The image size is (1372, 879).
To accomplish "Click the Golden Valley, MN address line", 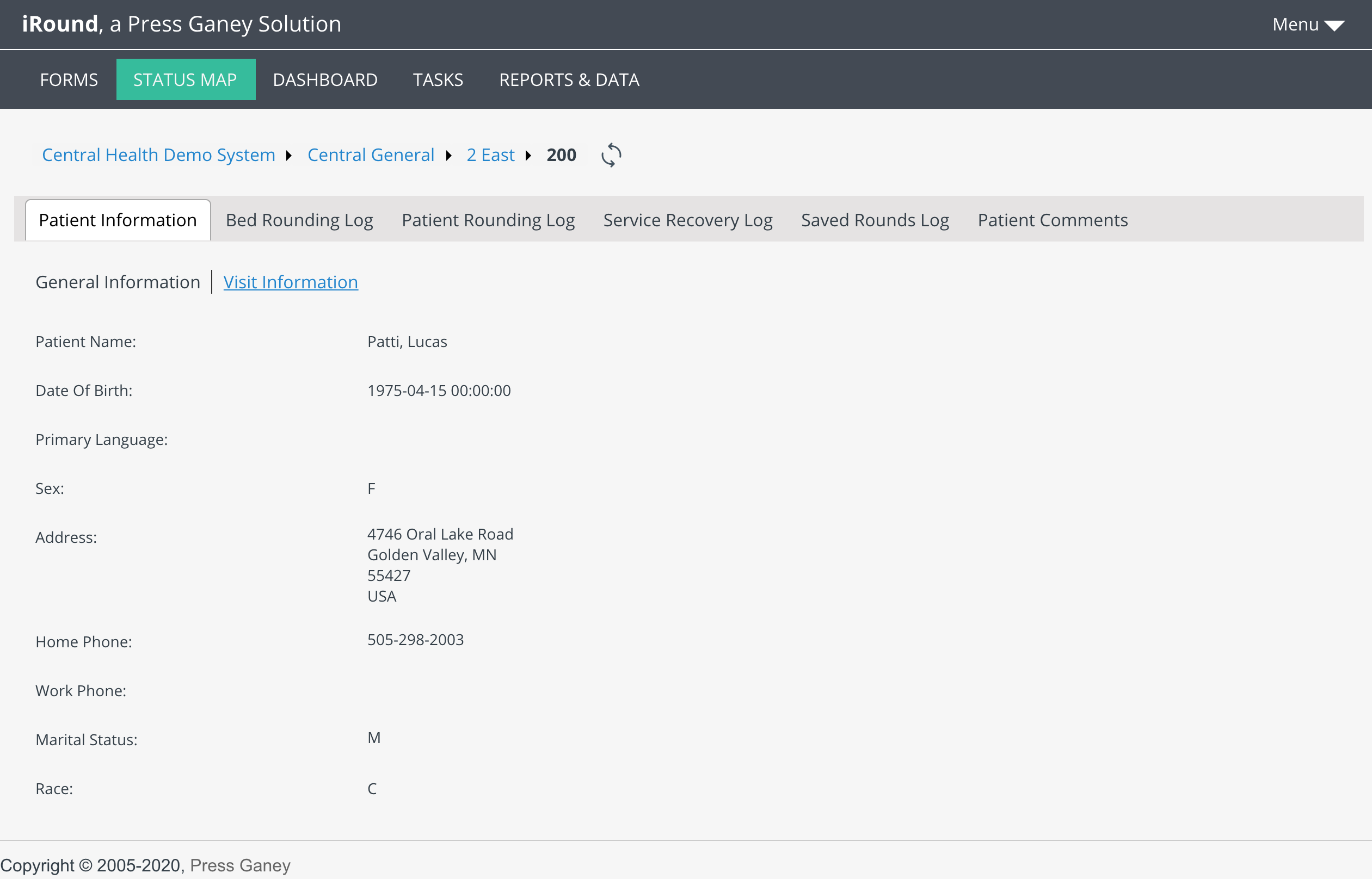I will (432, 555).
